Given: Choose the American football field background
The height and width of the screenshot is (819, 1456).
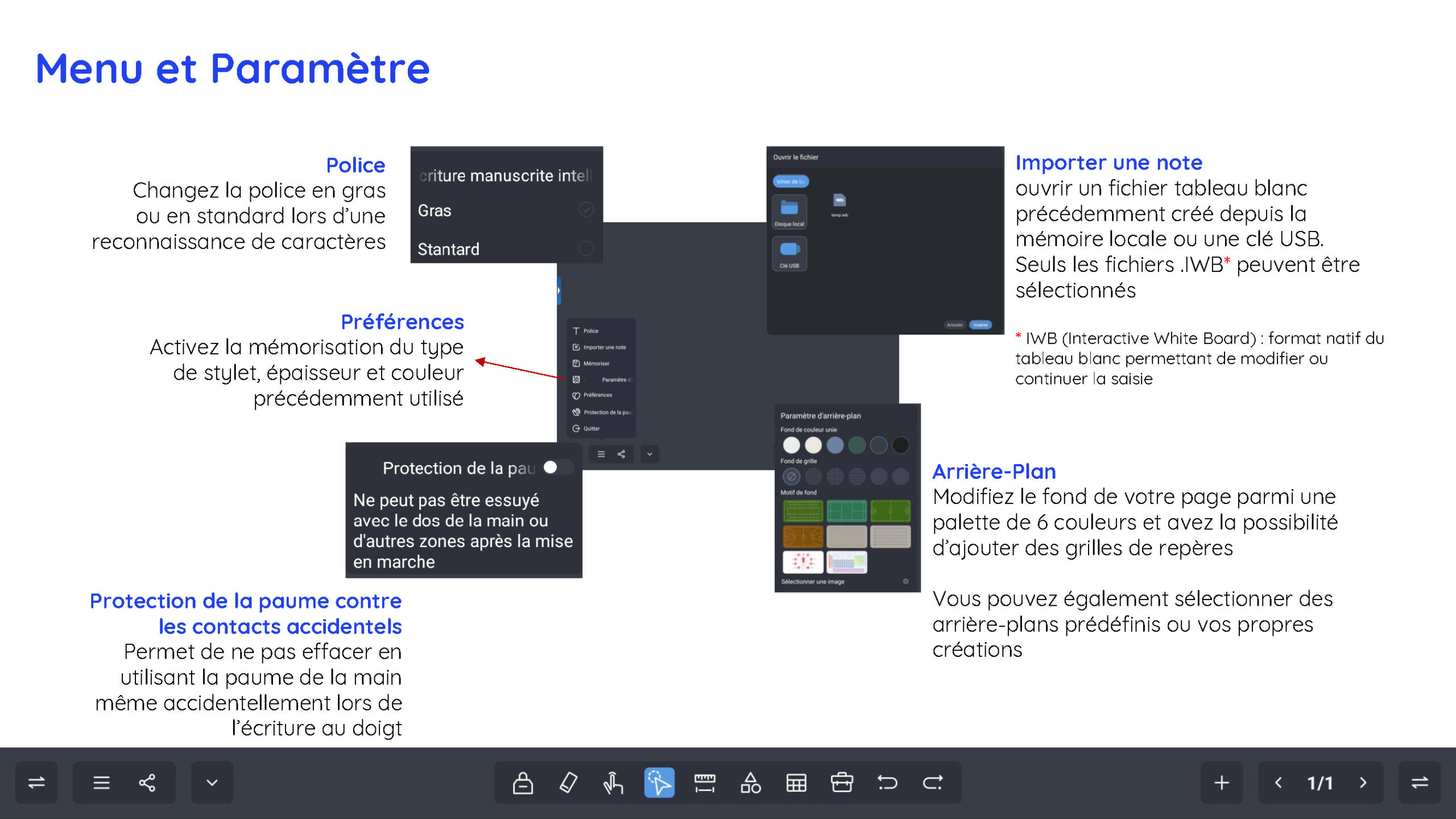Looking at the screenshot, I should tap(803, 511).
